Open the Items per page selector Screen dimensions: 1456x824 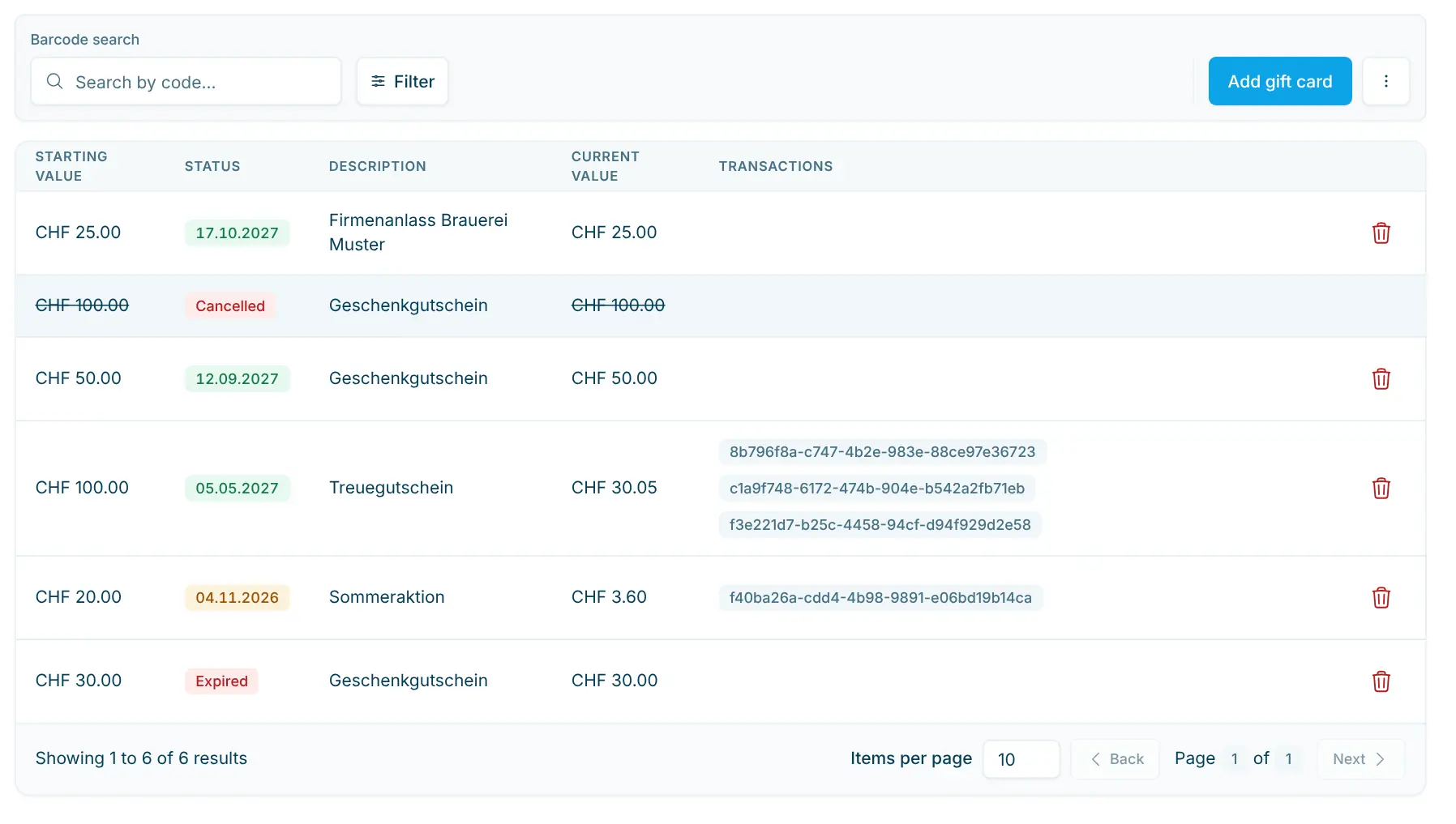click(1021, 759)
